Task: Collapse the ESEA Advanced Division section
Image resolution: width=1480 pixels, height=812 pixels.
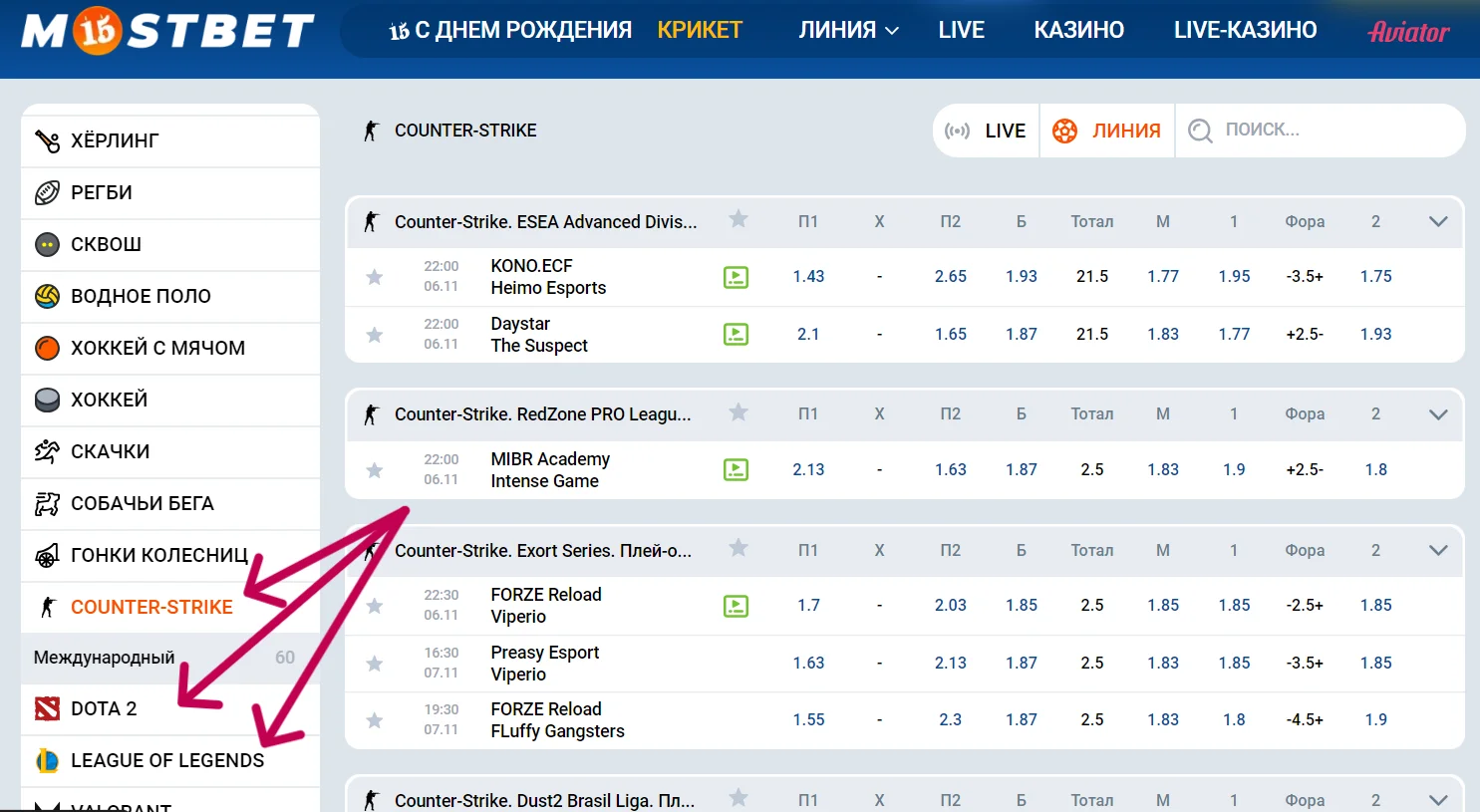Action: click(x=1437, y=221)
